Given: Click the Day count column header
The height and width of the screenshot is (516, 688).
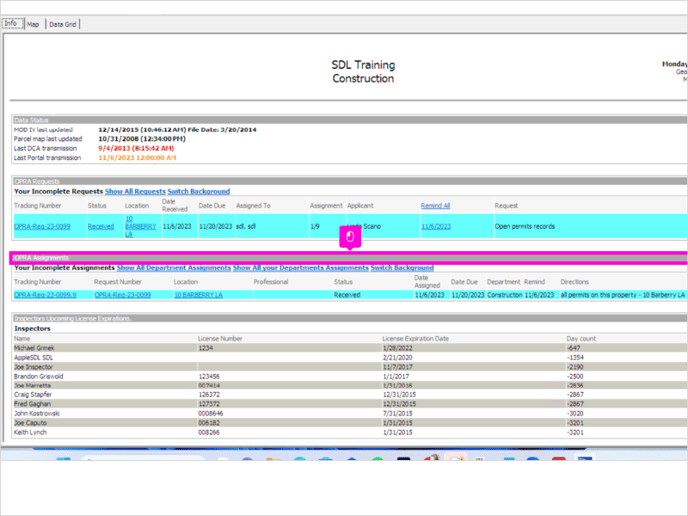Looking at the screenshot, I should coord(581,339).
